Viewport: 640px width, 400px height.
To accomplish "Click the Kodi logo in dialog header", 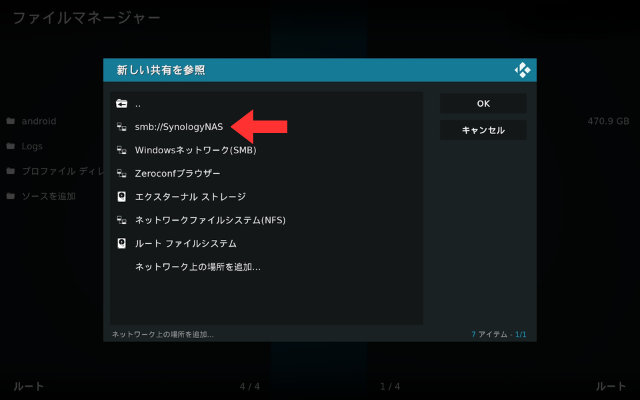I will point(522,70).
